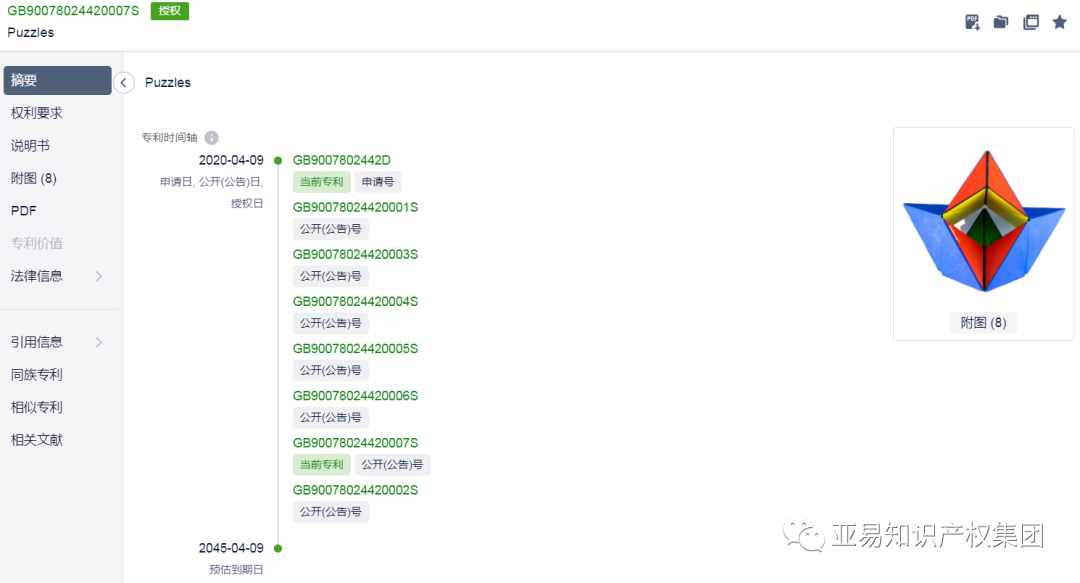Open the 法律信息 sidebar item
The image size is (1080, 583).
(37, 276)
